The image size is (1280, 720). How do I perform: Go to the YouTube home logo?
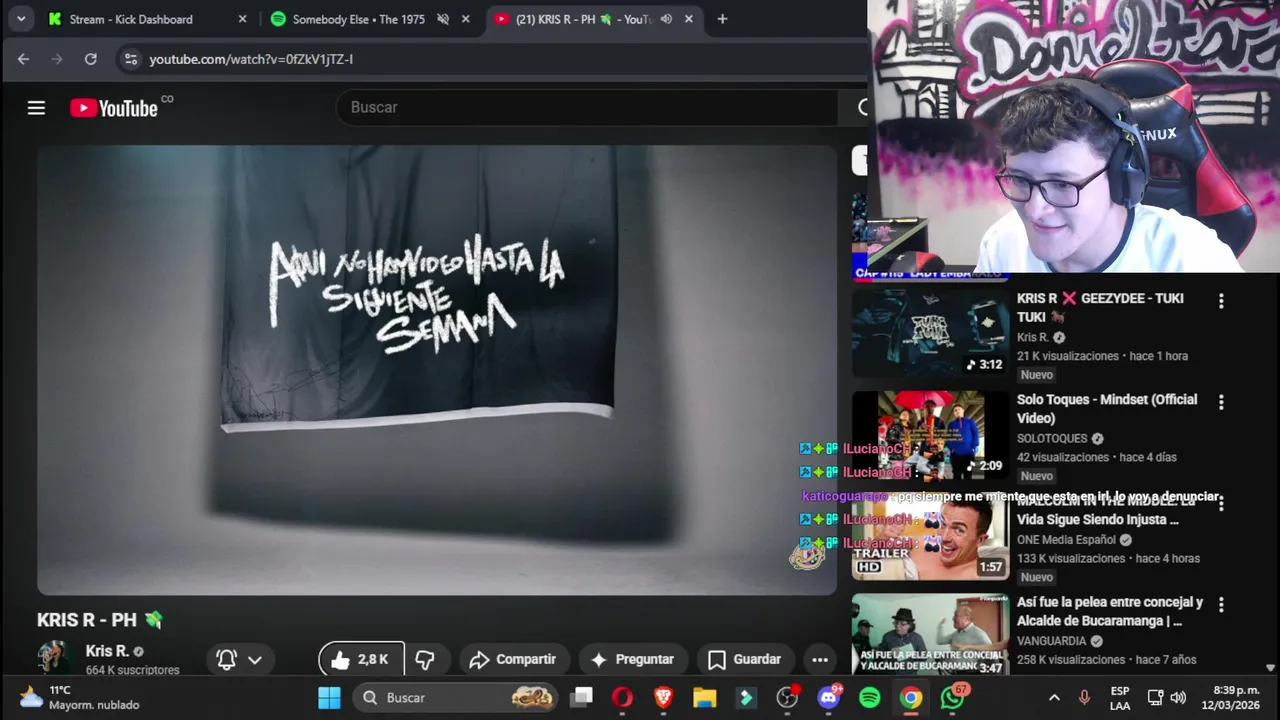pos(114,108)
